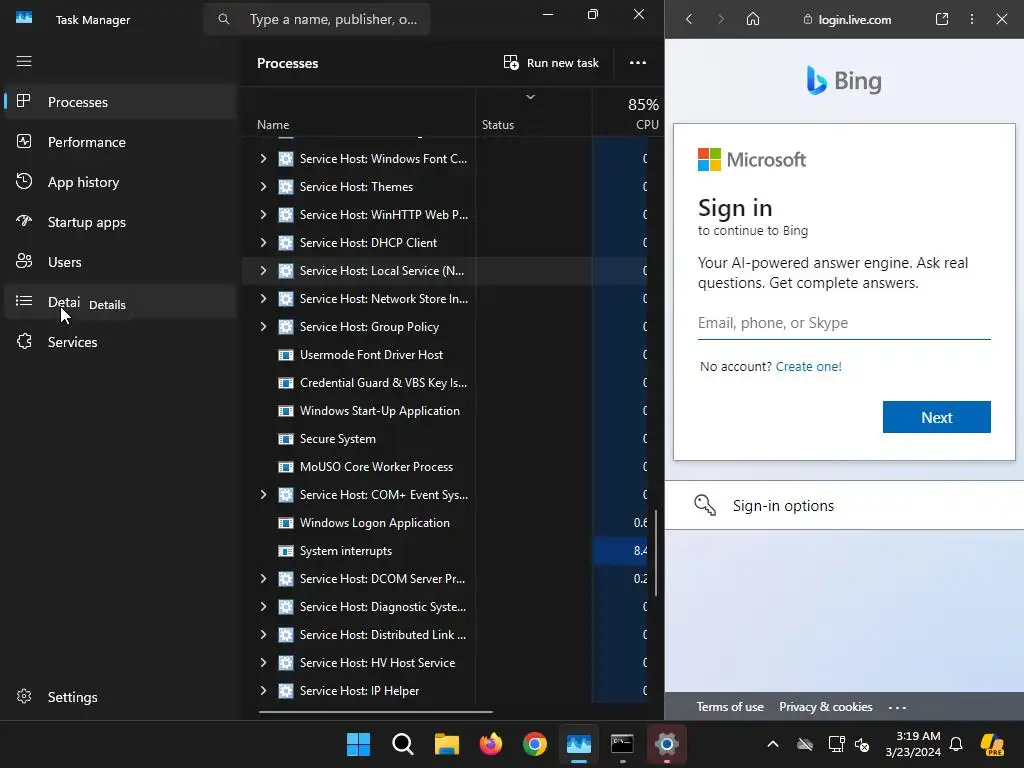Open the terminal icon in the taskbar
Screen dimensions: 1024x768
pyautogui.click(x=622, y=744)
